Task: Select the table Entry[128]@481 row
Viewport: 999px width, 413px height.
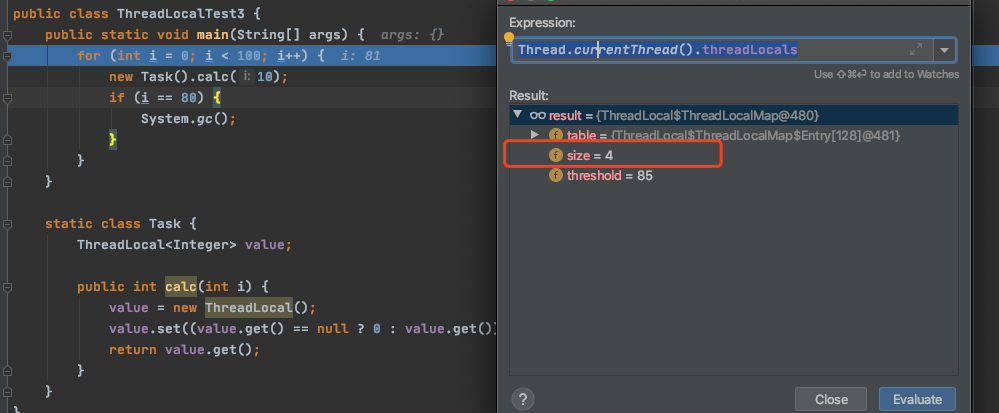Action: click(733, 135)
